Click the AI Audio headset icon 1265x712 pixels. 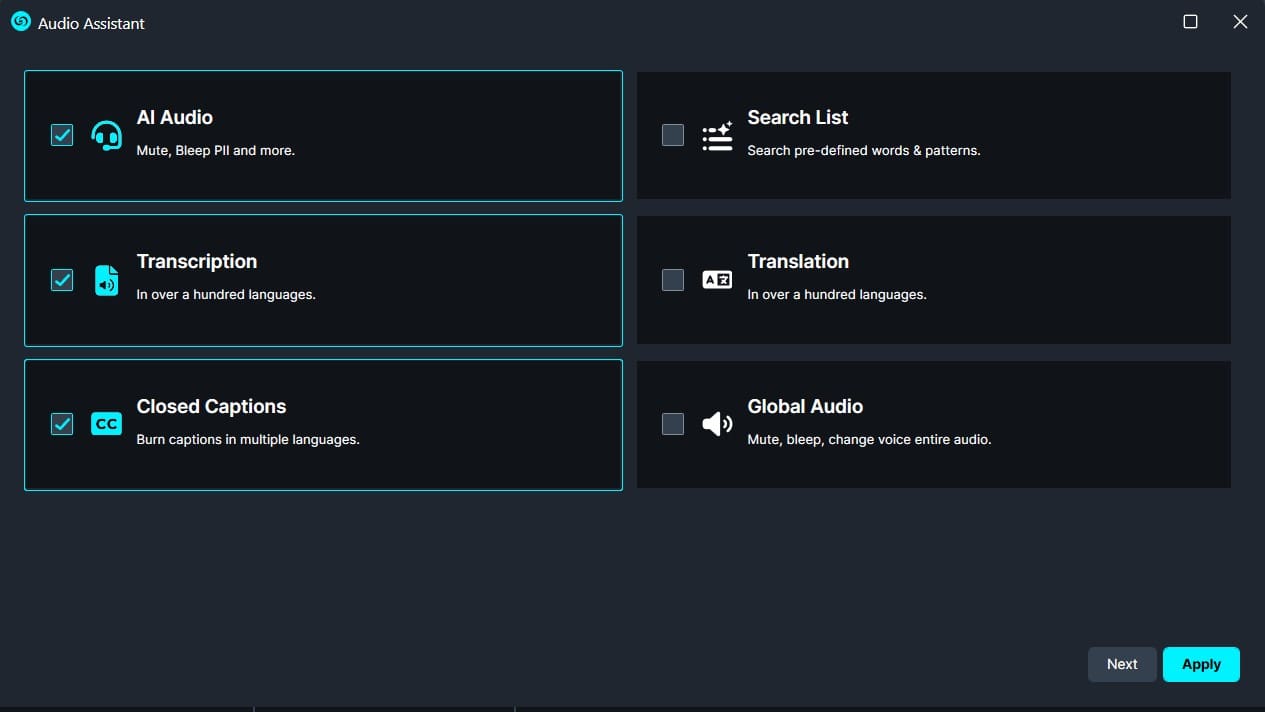(107, 135)
